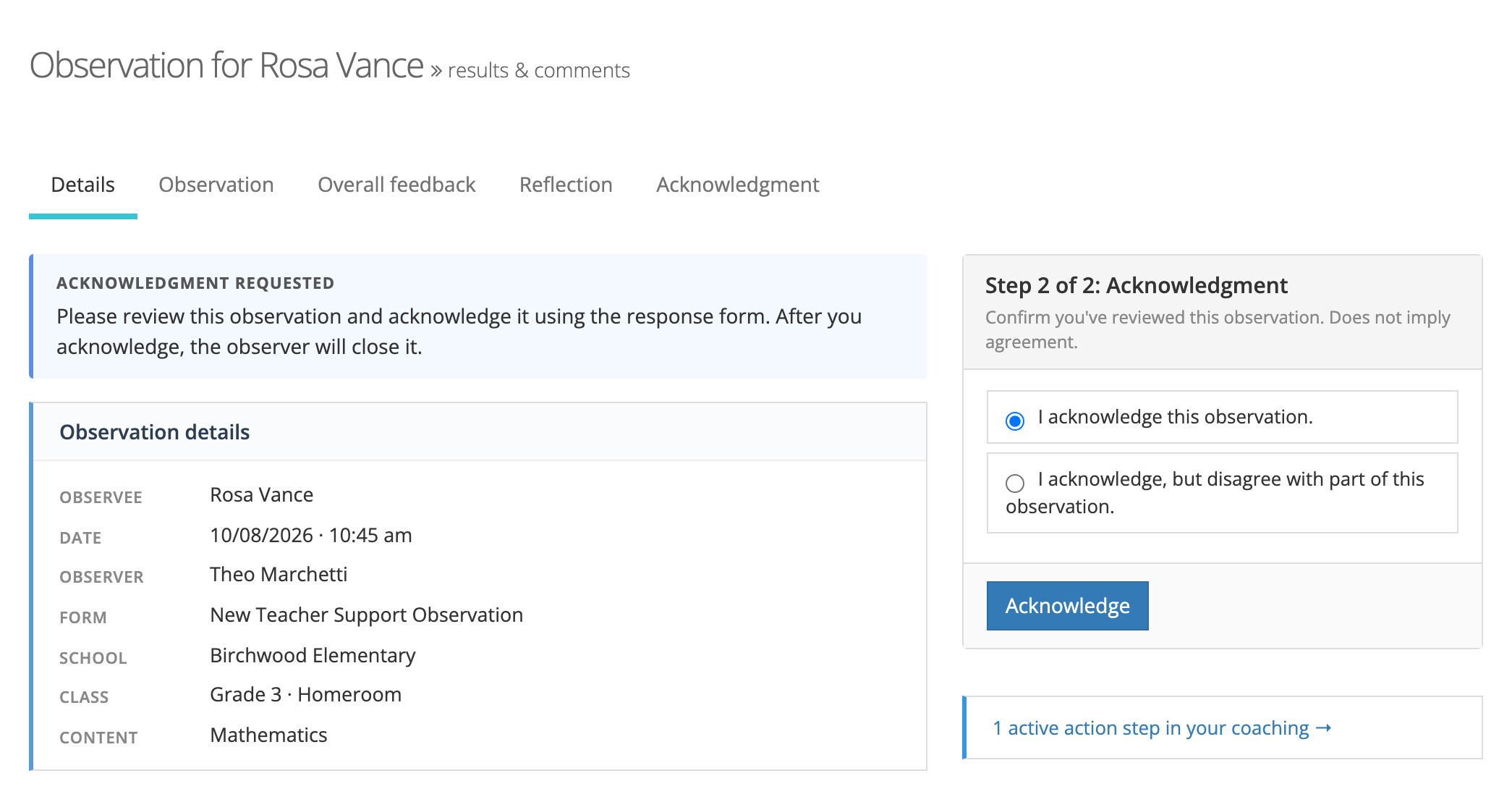Switch to the Observation tab
This screenshot has width=1512, height=789.
click(216, 185)
